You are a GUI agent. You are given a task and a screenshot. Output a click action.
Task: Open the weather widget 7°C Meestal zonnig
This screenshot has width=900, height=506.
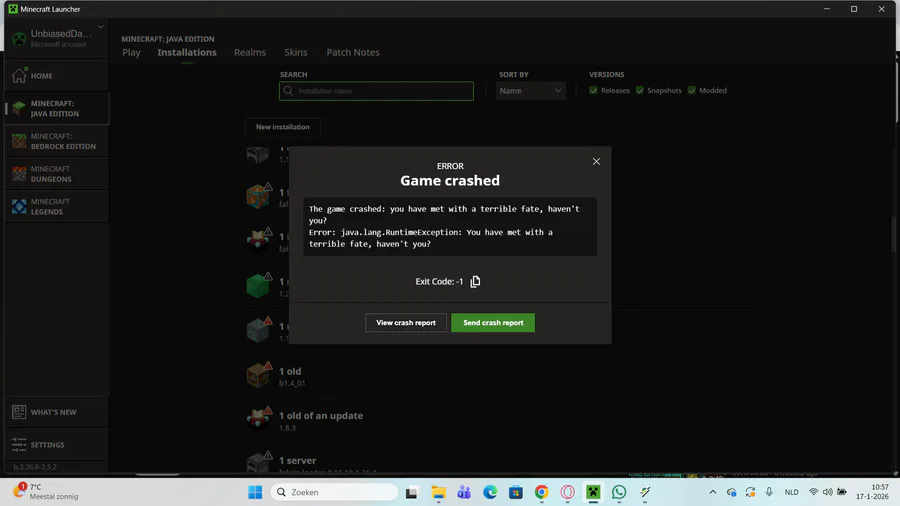[x=46, y=492]
